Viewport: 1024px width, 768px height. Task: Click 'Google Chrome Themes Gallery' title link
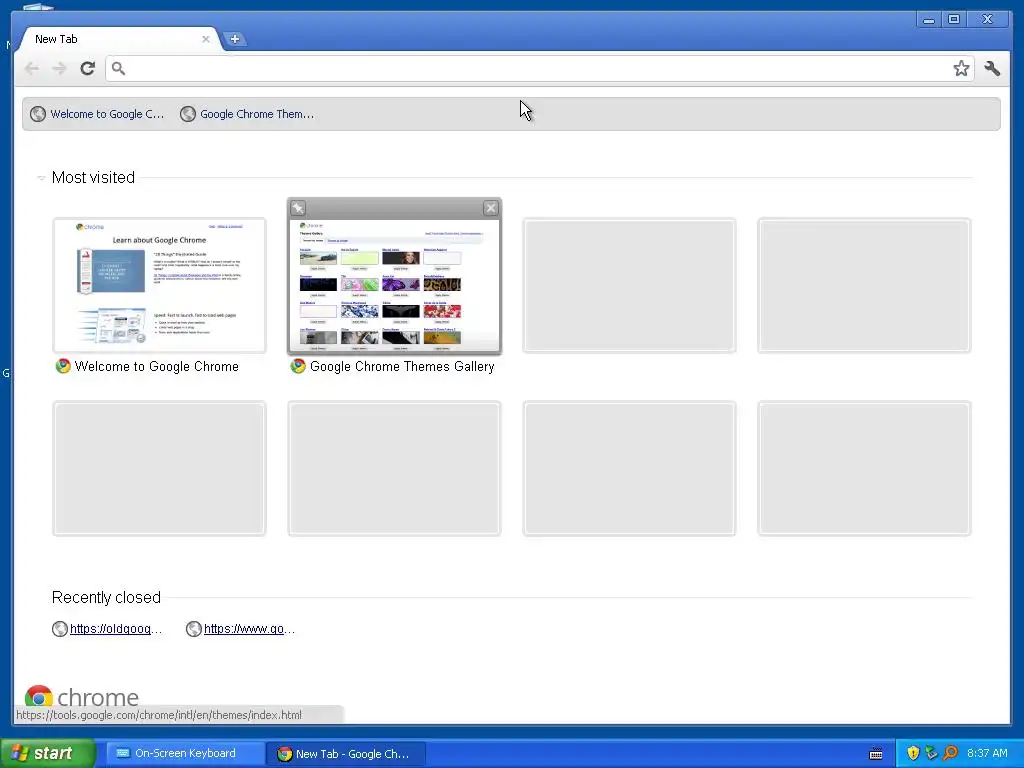click(402, 366)
